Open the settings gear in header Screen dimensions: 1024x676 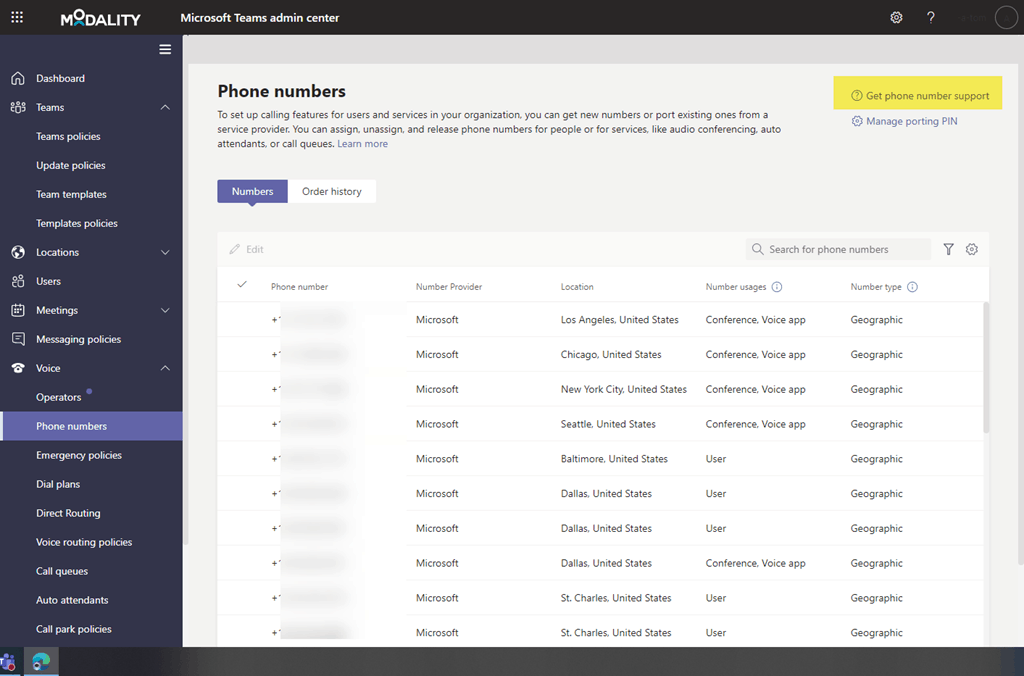896,18
